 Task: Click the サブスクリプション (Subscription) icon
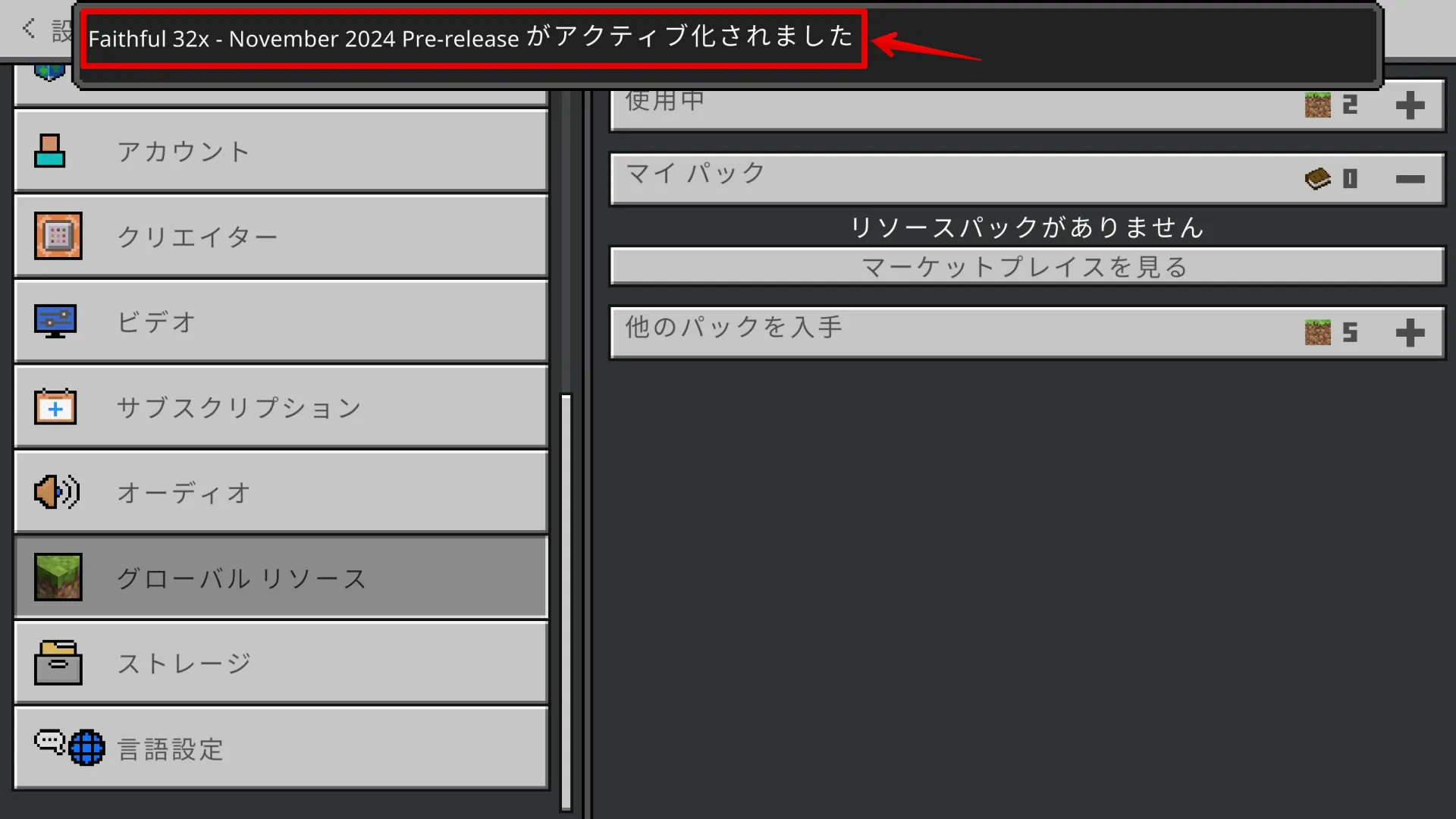(55, 407)
